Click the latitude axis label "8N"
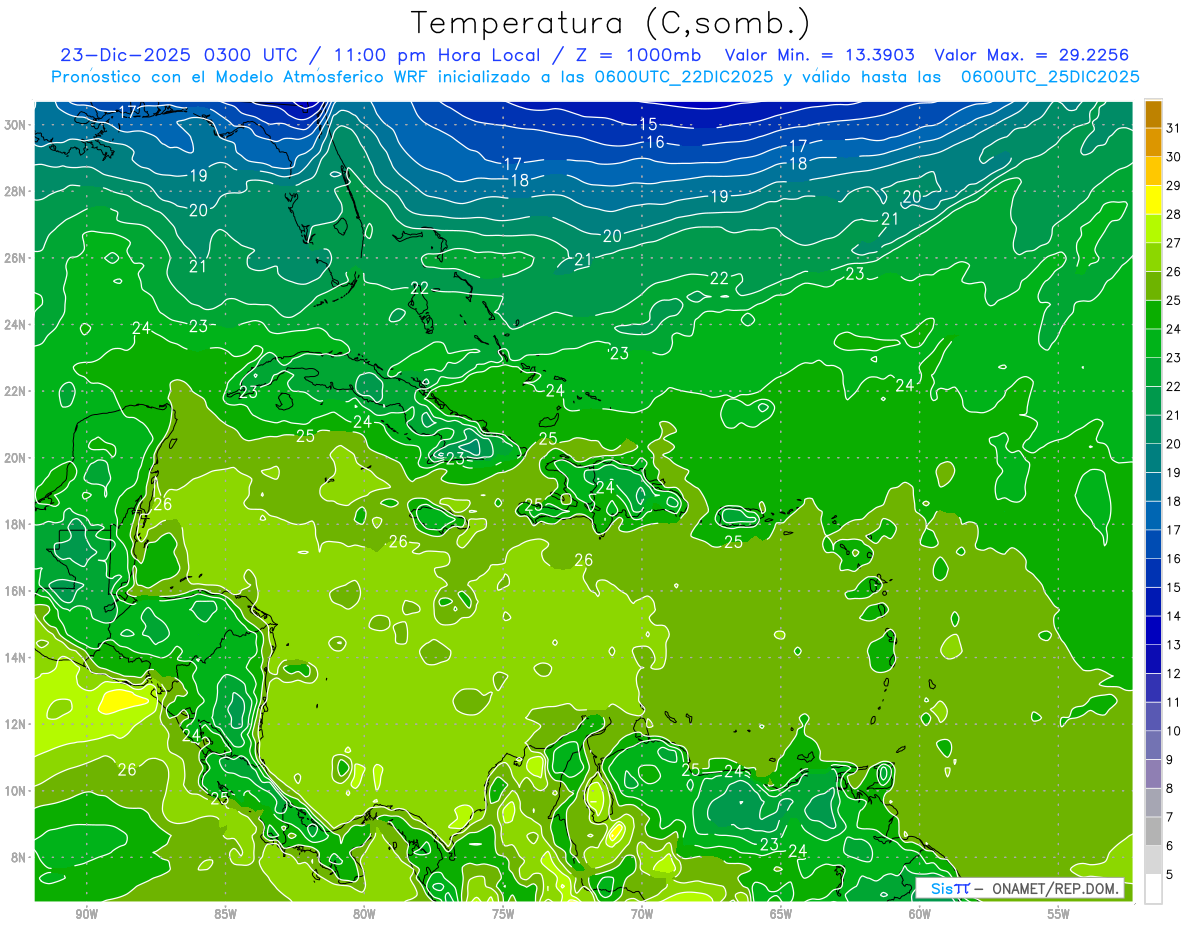 [x=20, y=857]
